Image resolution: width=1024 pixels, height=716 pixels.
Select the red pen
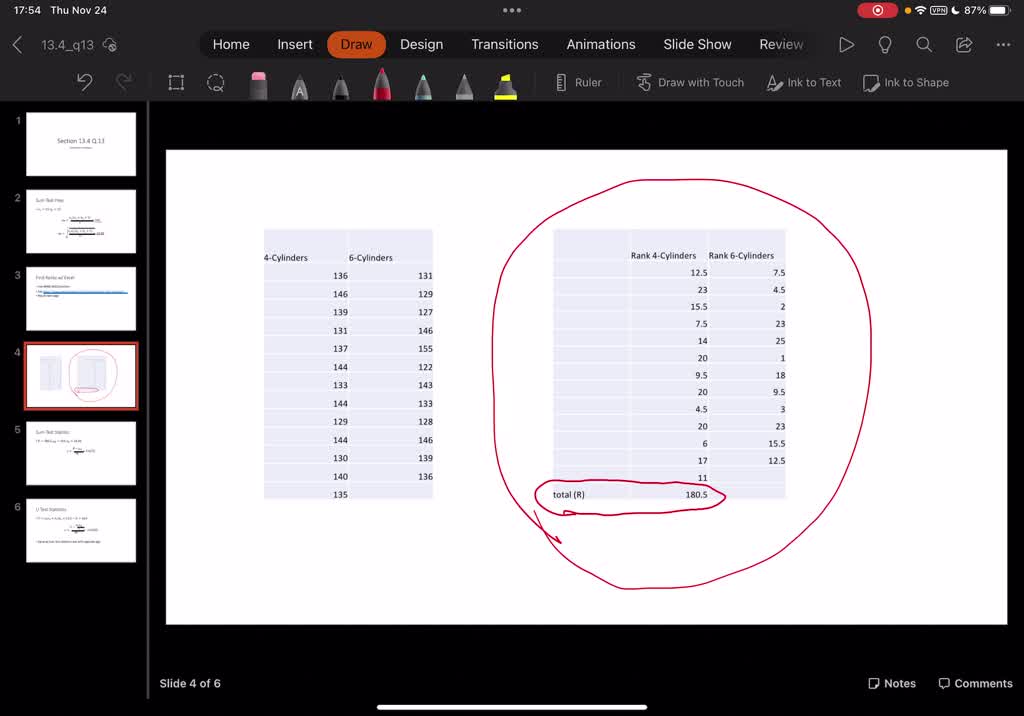pyautogui.click(x=382, y=84)
